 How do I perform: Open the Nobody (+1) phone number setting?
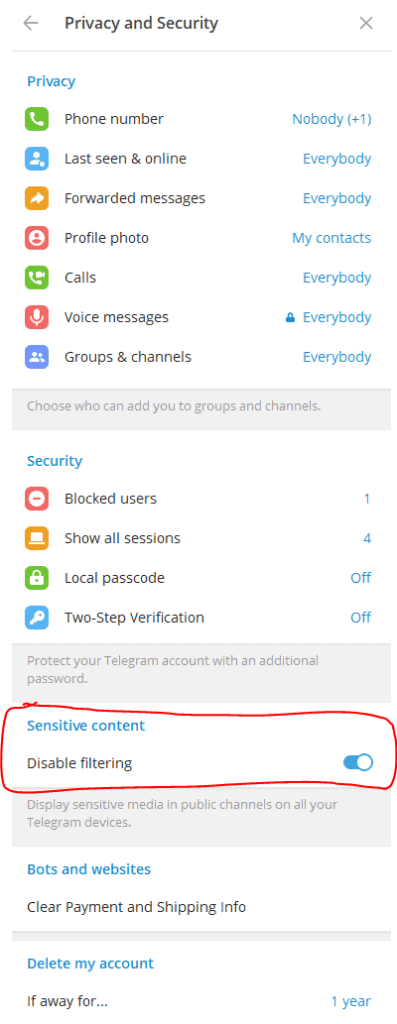[x=332, y=119]
